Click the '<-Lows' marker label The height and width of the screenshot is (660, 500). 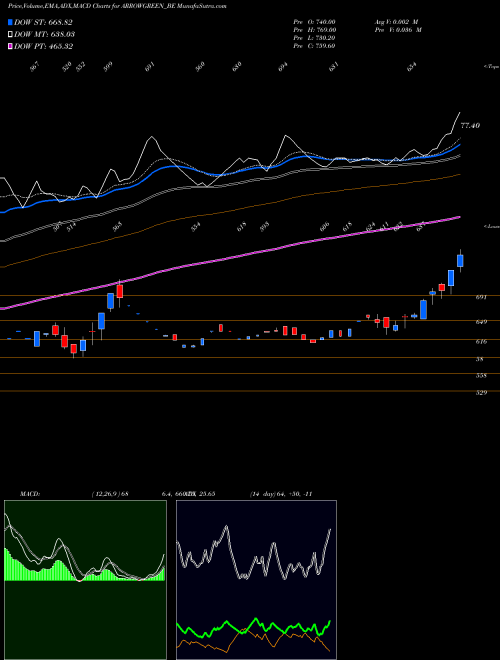pyautogui.click(x=492, y=226)
